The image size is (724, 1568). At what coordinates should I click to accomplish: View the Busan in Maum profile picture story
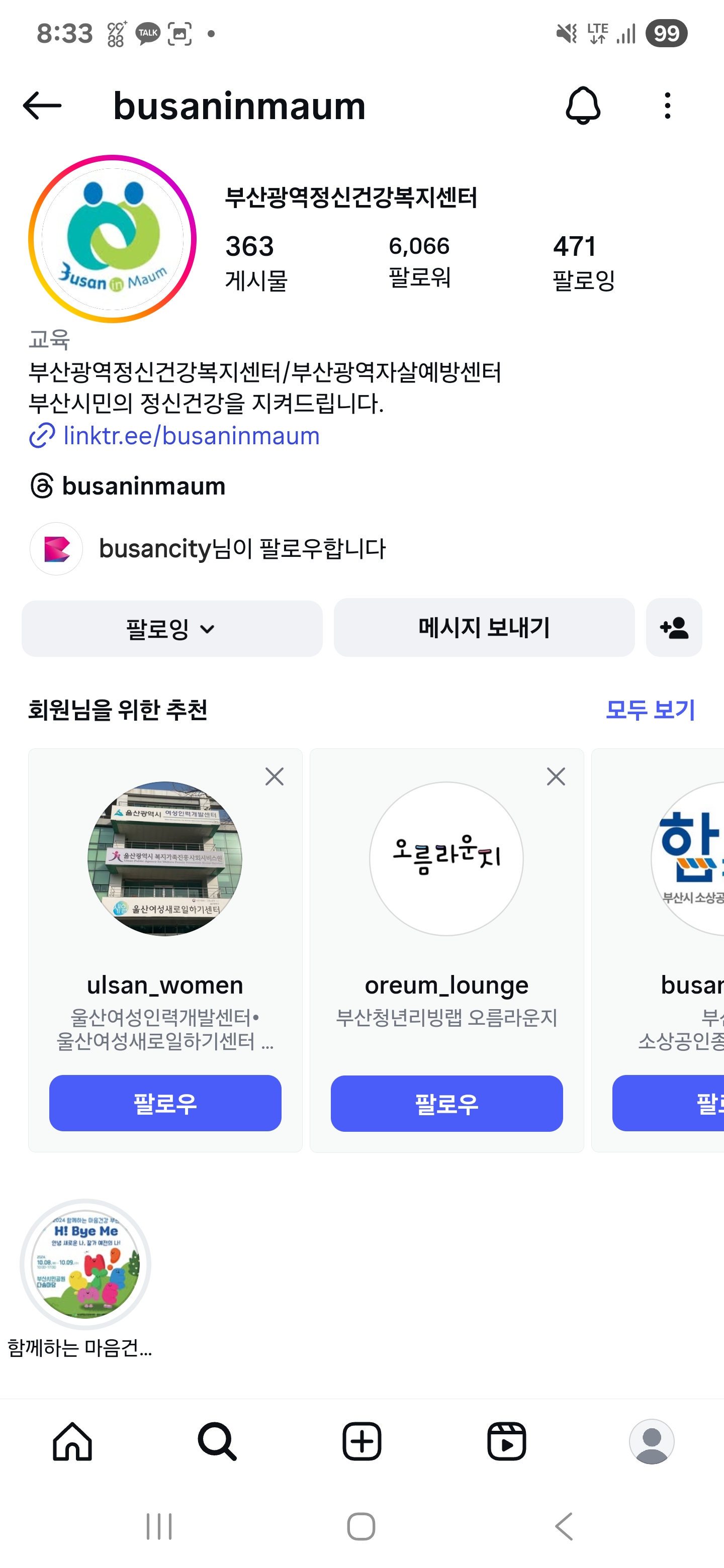(113, 239)
